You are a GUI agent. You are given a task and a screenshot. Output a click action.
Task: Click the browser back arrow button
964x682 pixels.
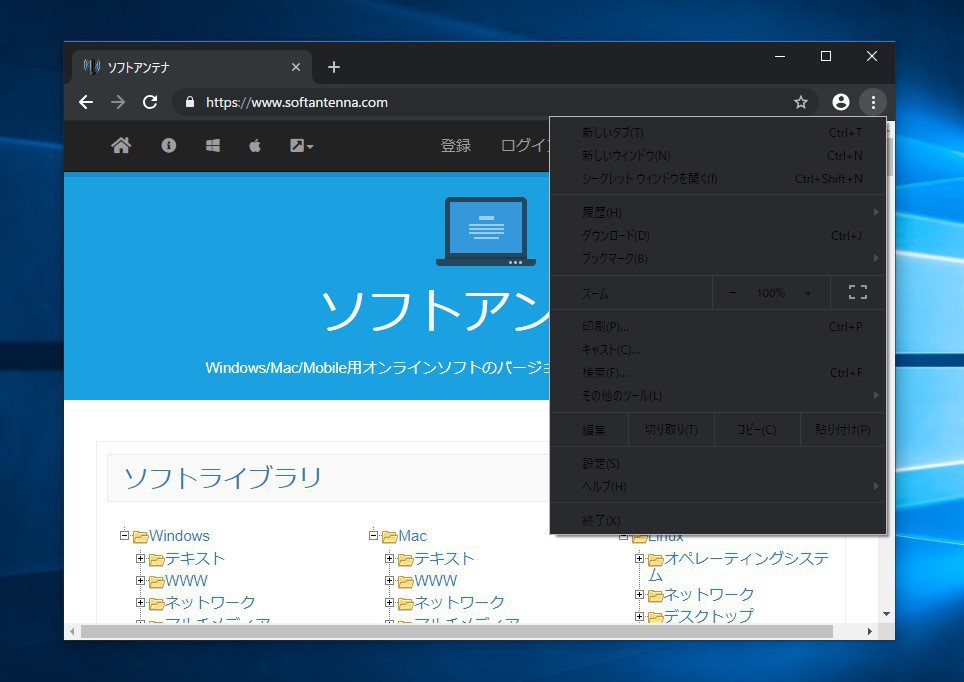coord(86,102)
